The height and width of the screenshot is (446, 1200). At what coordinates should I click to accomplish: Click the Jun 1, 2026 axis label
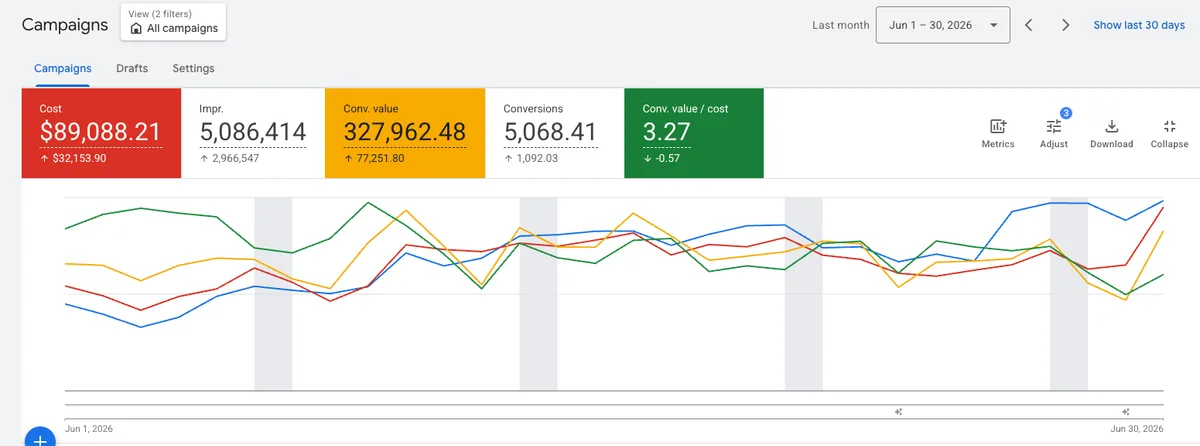[89, 428]
